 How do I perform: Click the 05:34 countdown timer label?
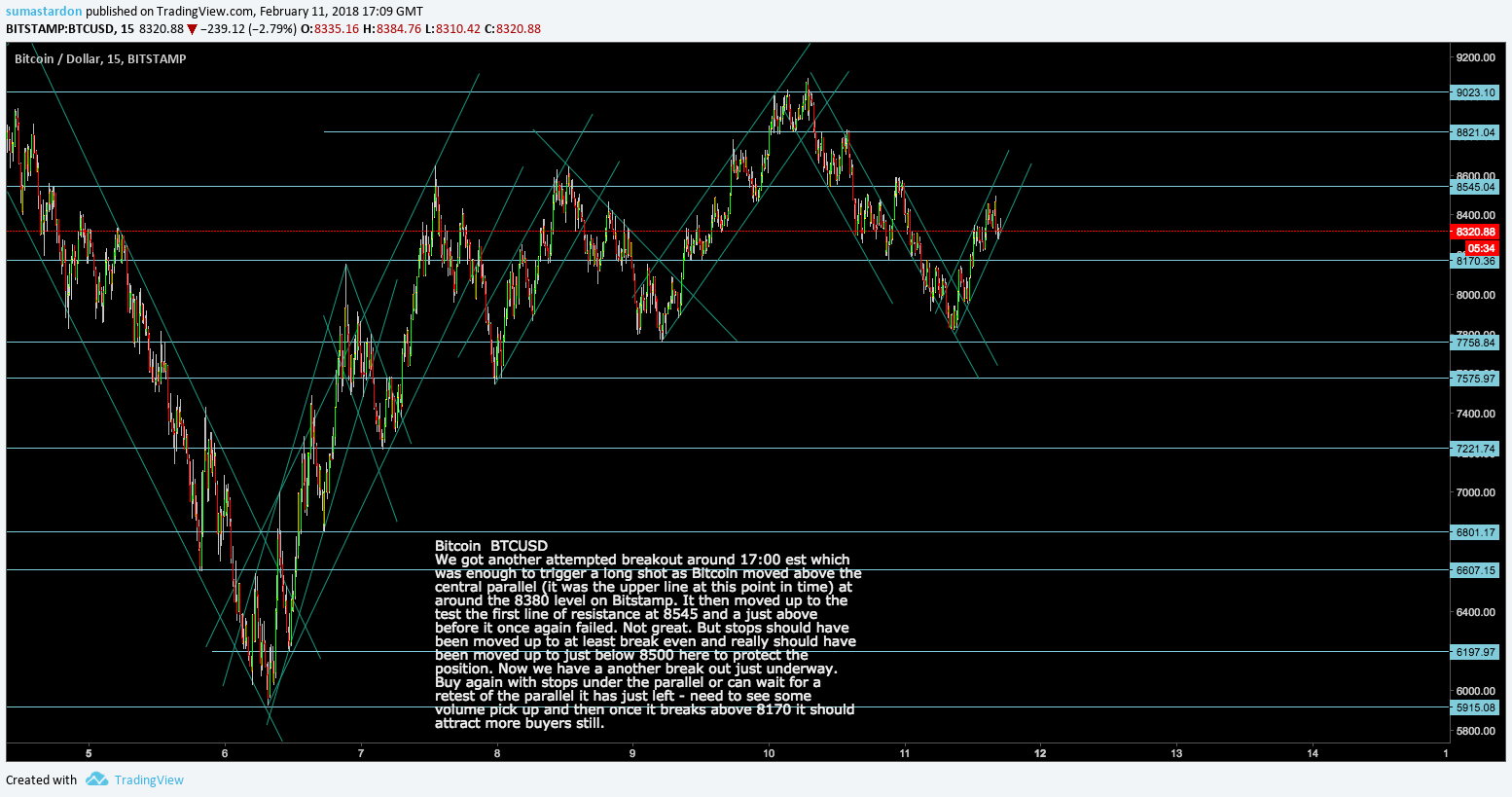click(x=1481, y=248)
